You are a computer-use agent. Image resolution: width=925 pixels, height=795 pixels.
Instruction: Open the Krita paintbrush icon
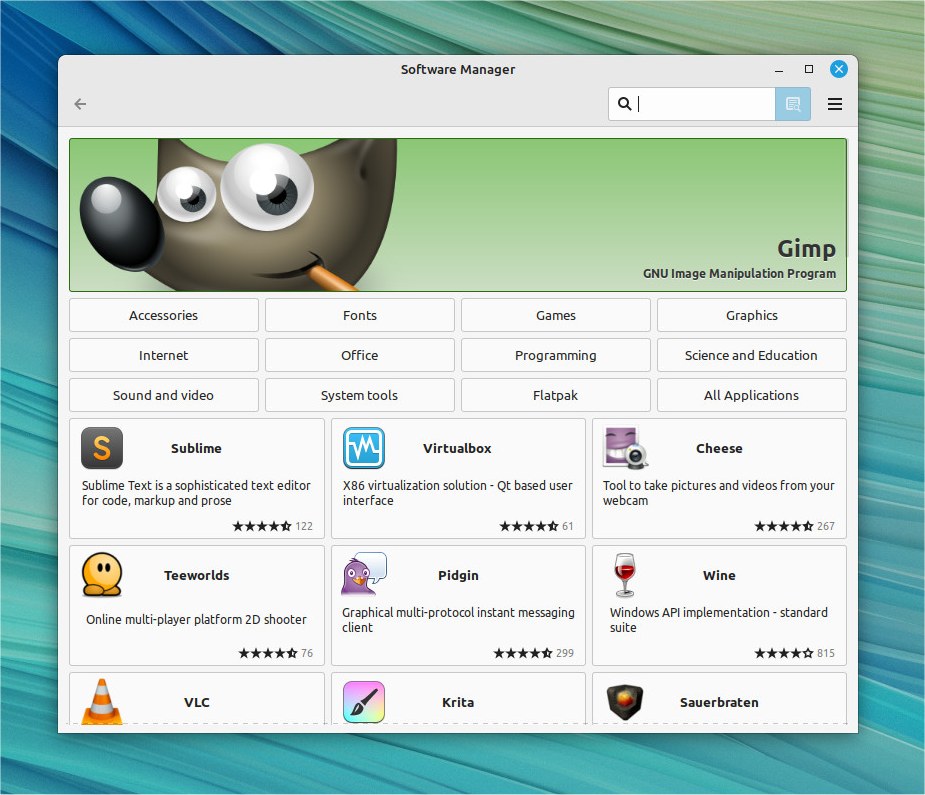point(364,701)
